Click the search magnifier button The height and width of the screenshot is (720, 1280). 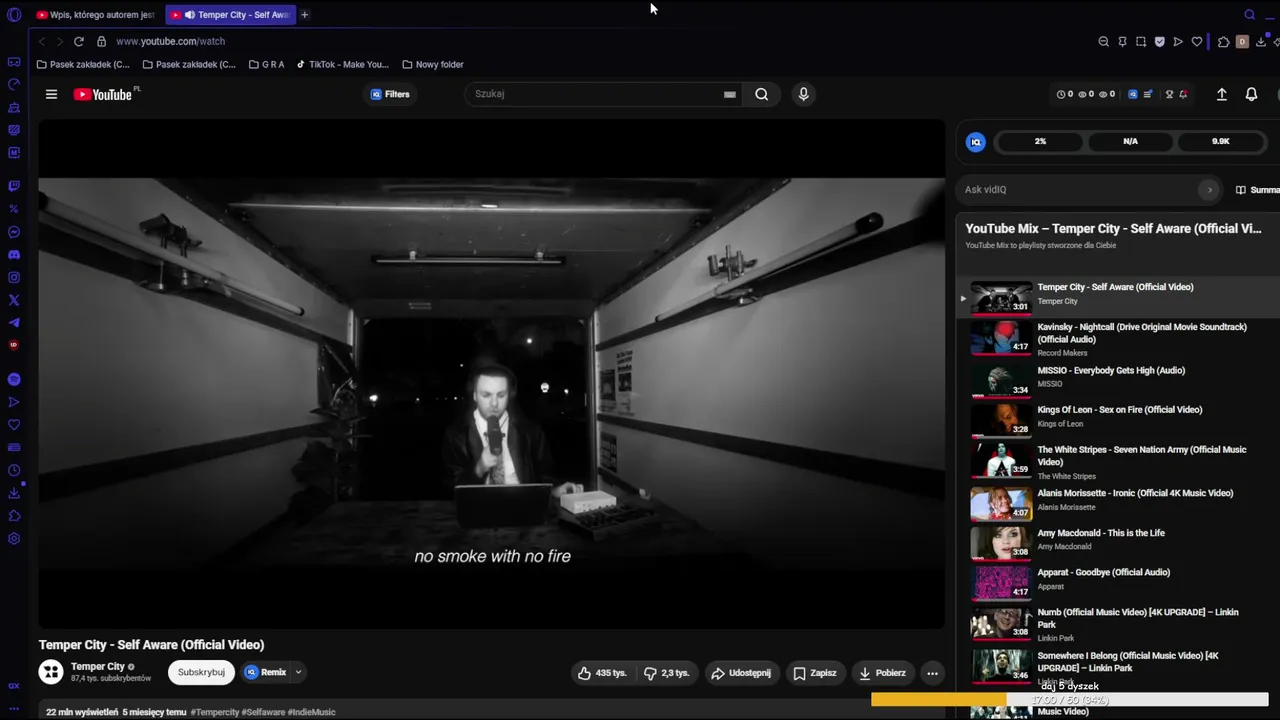pyautogui.click(x=762, y=94)
